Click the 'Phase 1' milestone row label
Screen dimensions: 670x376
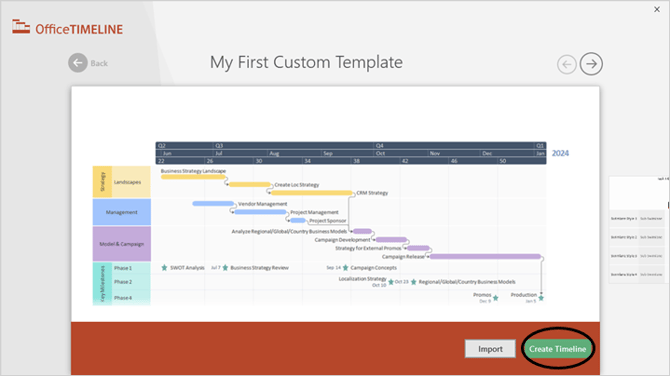123,268
